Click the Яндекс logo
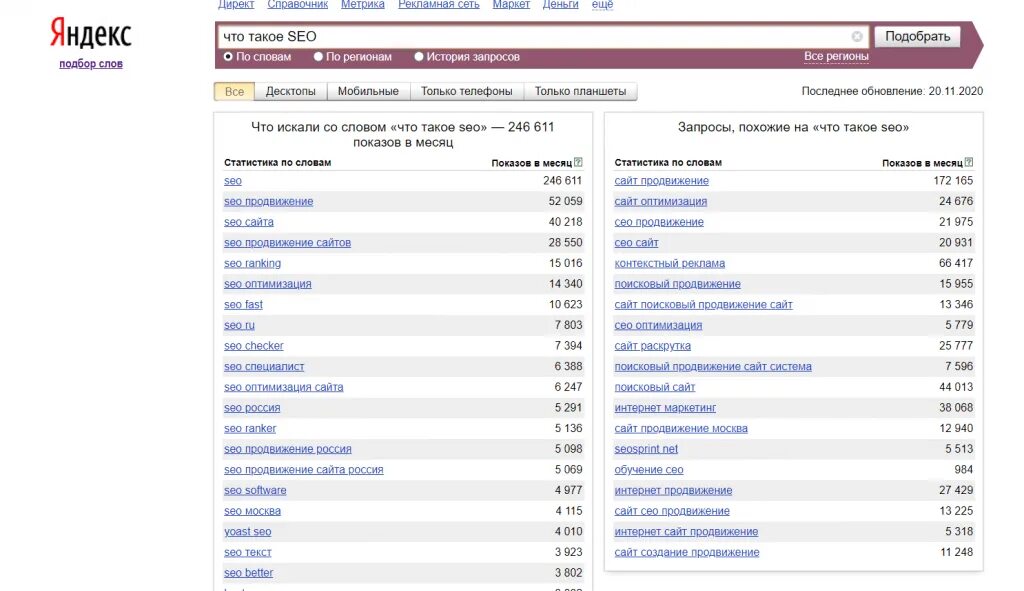The width and height of the screenshot is (1024, 591). [91, 33]
